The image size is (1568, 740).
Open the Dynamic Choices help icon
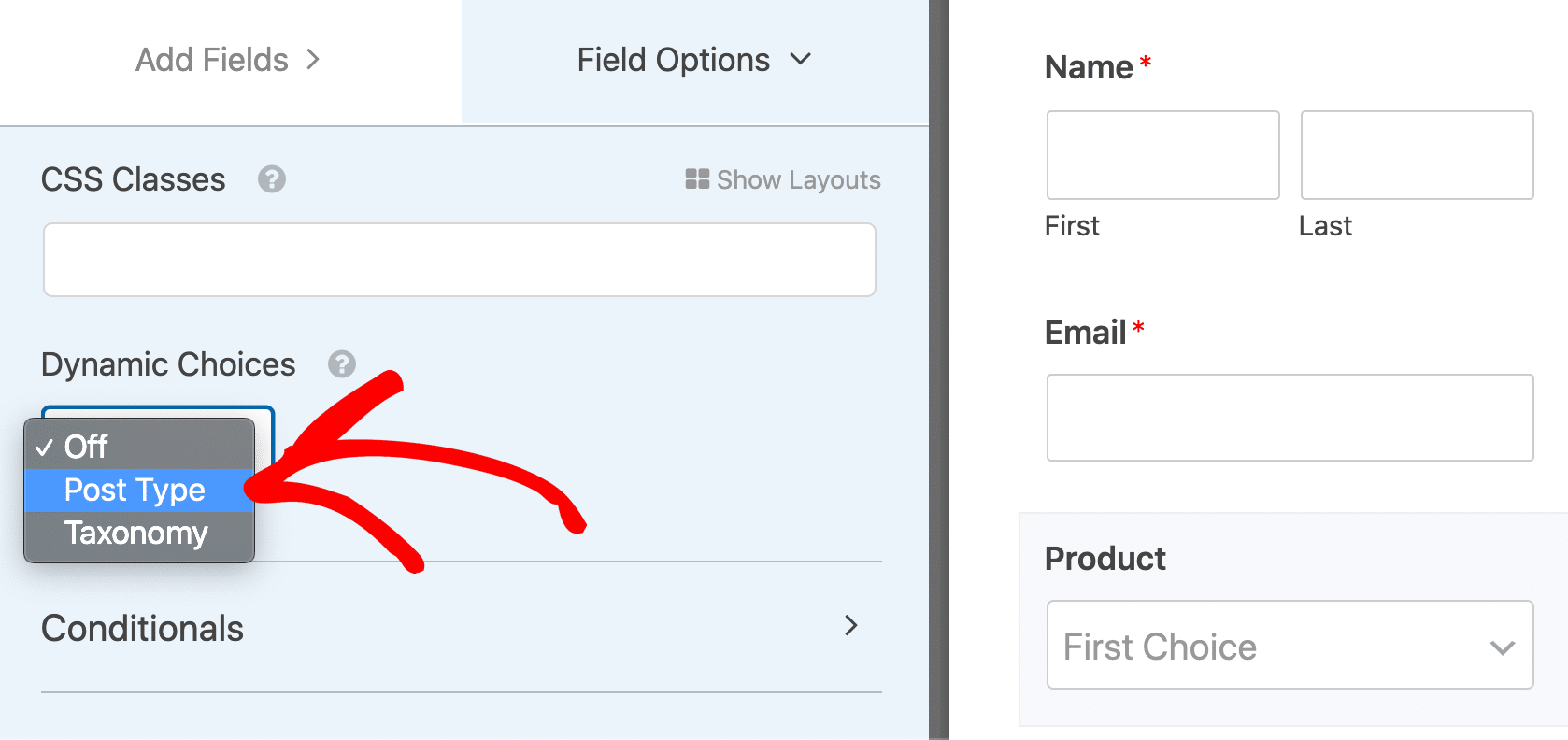(342, 365)
